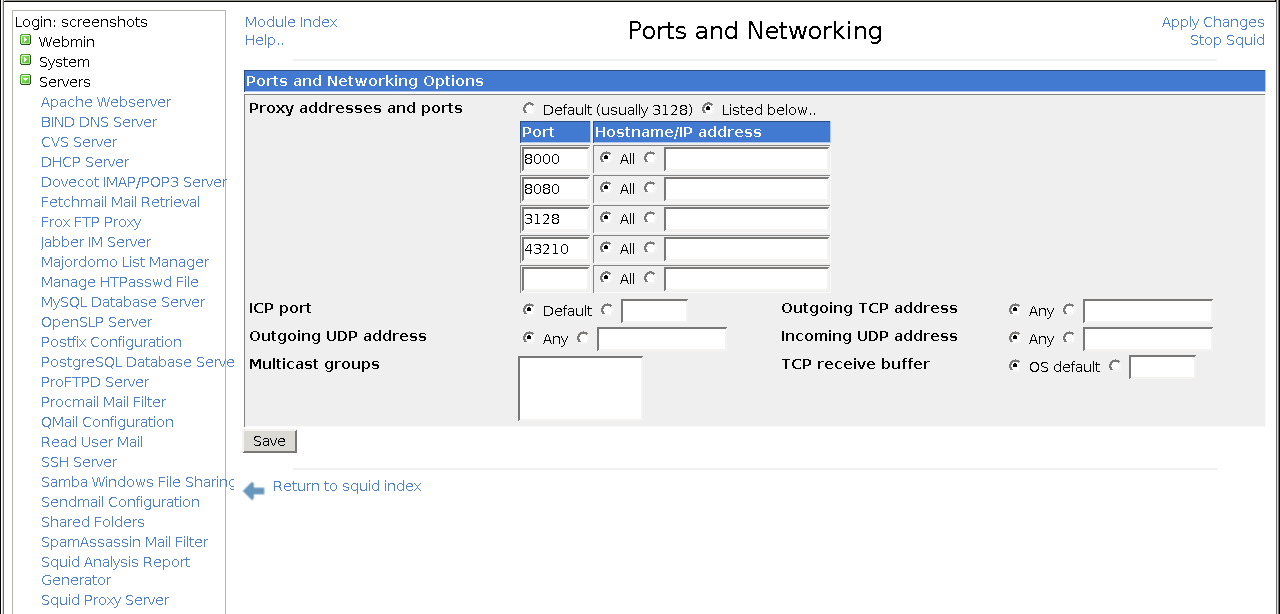Open Shared Folders module
The image size is (1280, 614).
[x=93, y=522]
